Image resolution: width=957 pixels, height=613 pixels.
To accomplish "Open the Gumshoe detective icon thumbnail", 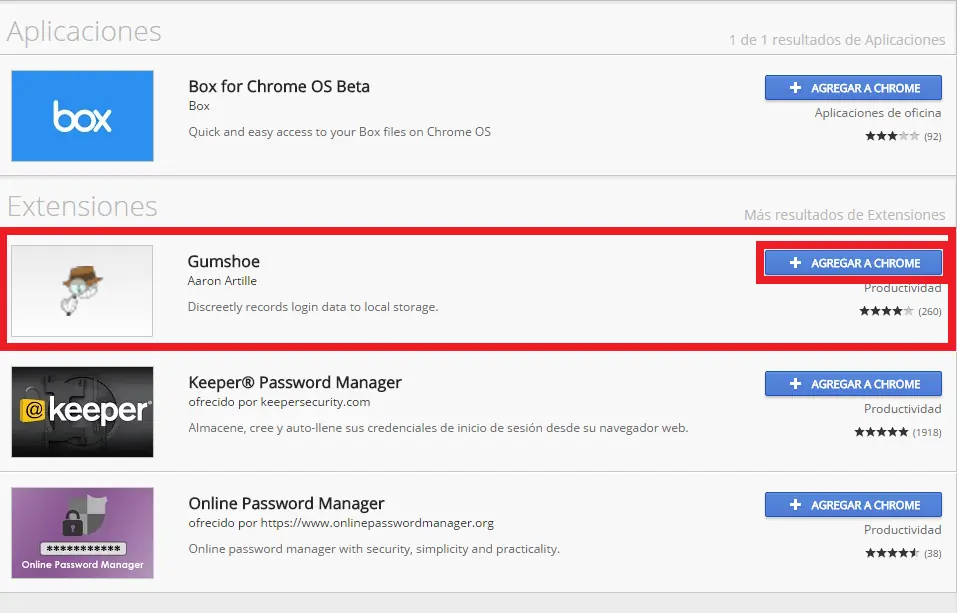I will point(82,291).
